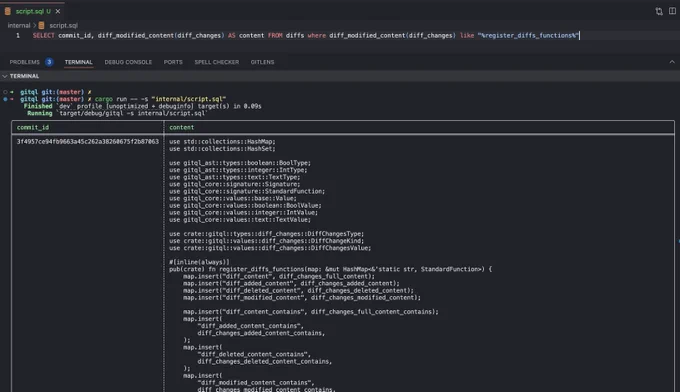Open the DEBUG CONSOLE tab
680x392 pixels.
(128, 62)
